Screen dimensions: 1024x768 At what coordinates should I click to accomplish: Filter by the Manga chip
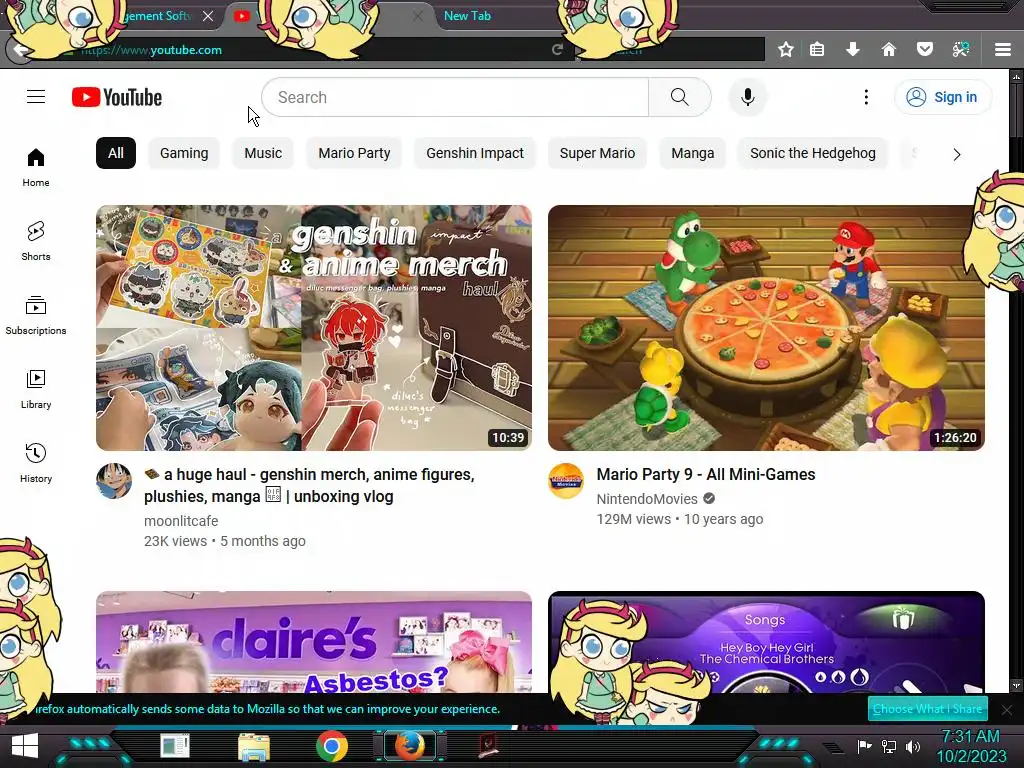(692, 153)
